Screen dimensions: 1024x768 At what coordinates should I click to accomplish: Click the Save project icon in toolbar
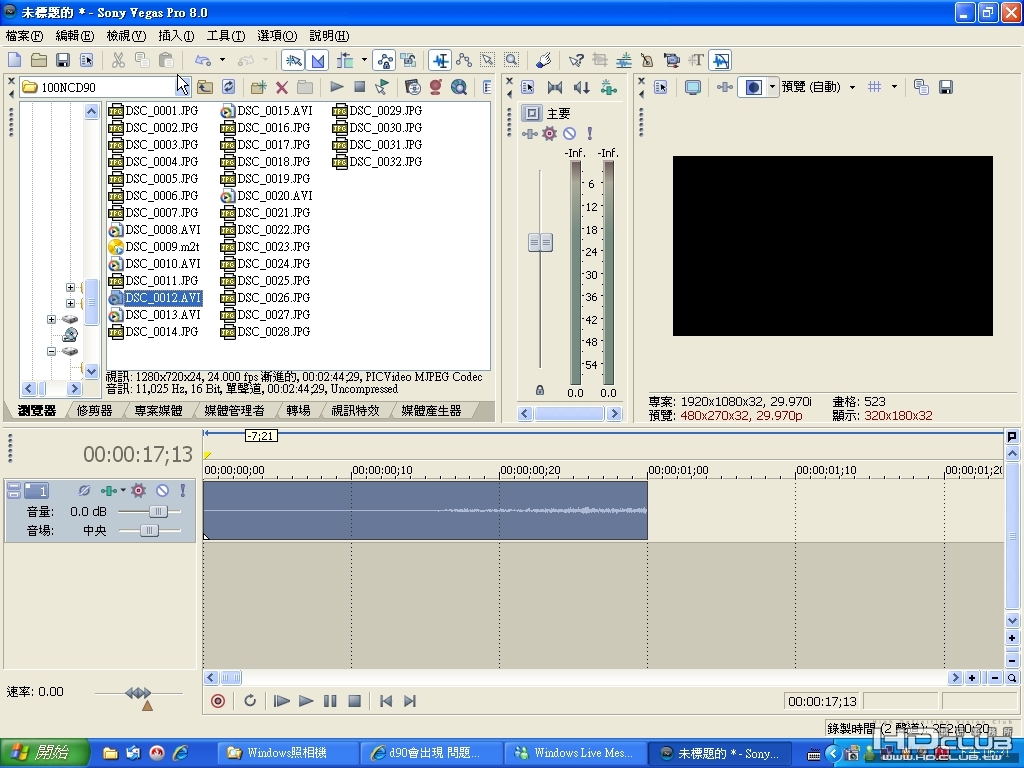[x=62, y=60]
